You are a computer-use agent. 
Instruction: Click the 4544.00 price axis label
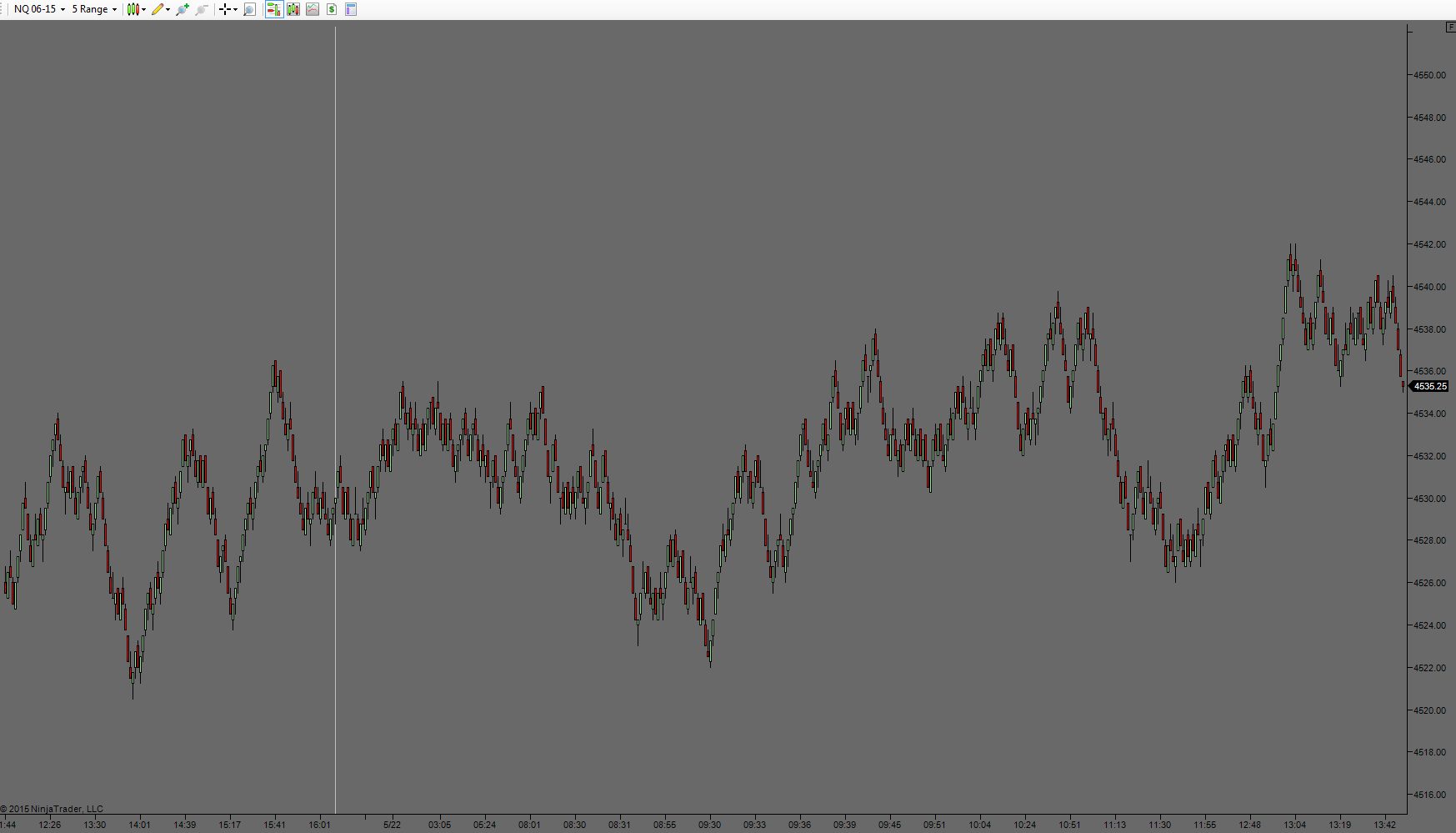[1429, 202]
